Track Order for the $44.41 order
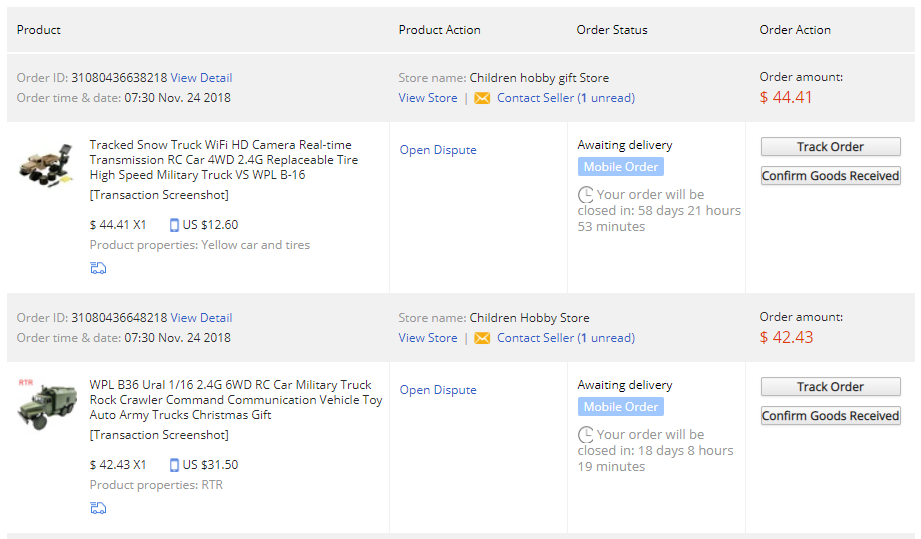This screenshot has height=539, width=921. [x=830, y=147]
